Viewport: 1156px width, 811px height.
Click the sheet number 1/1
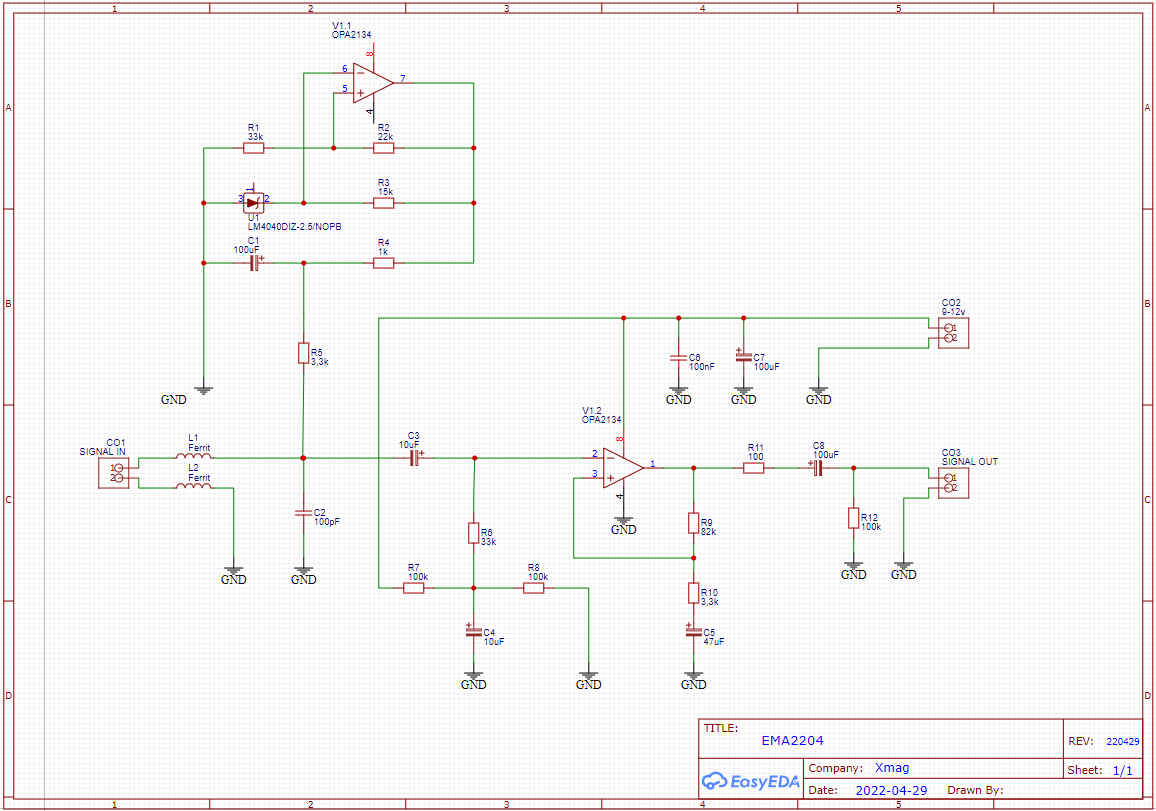[1123, 770]
